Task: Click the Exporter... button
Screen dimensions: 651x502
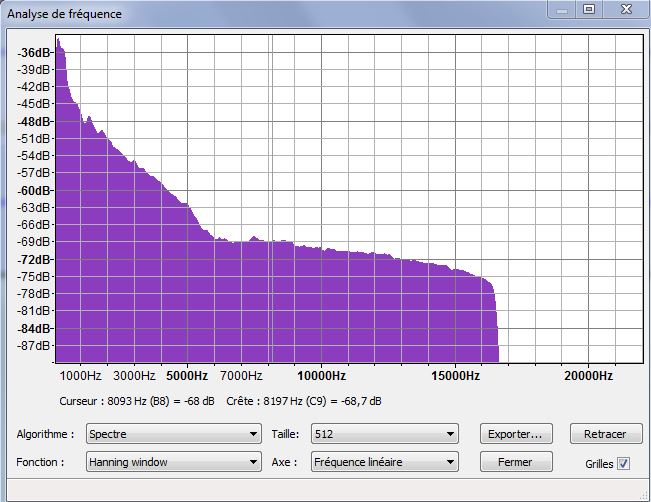Action: (x=515, y=434)
